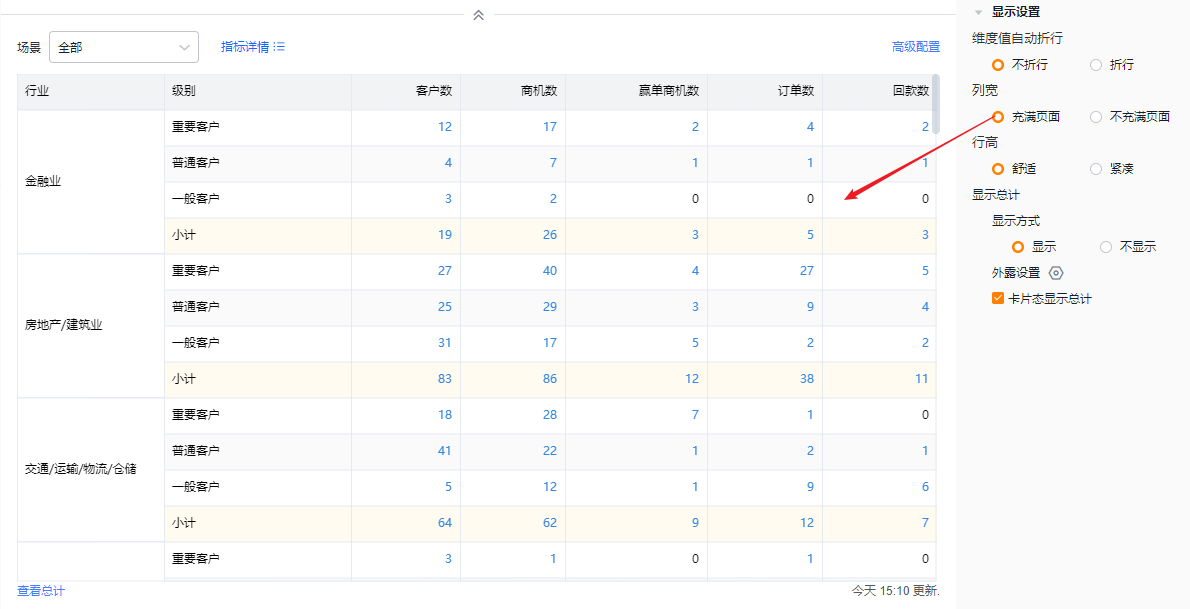Collapse the 显示设置 section triangle
Viewport: 1190px width, 609px height.
pyautogui.click(x=977, y=13)
